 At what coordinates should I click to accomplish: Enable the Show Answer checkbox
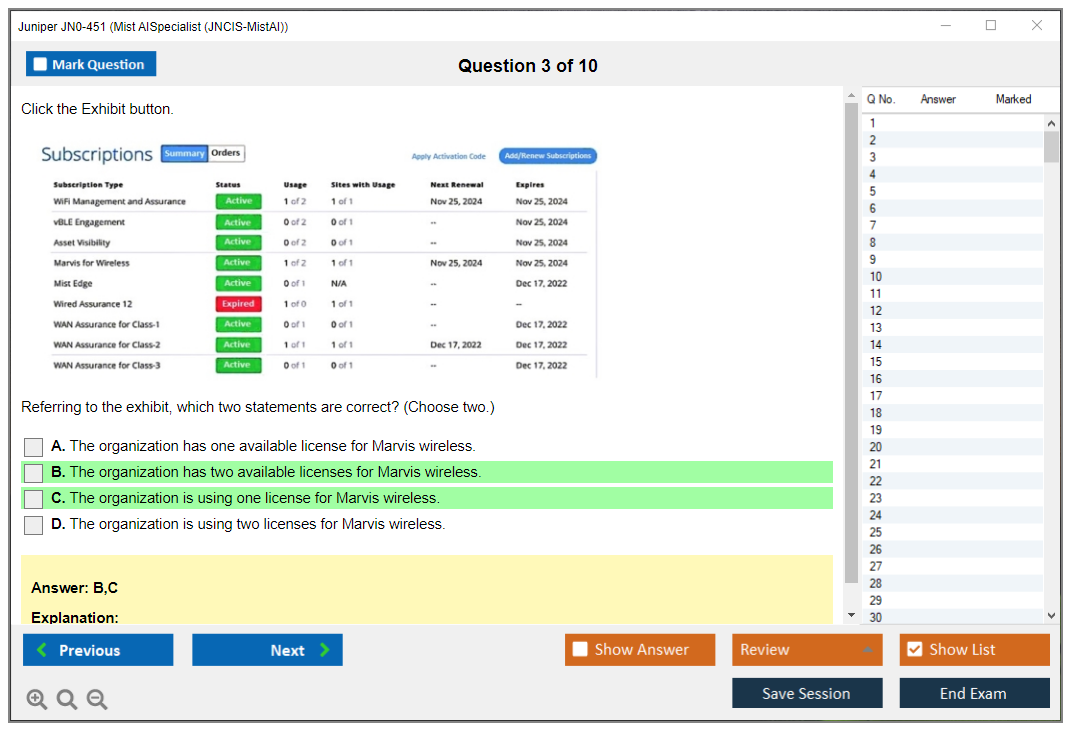(x=580, y=650)
